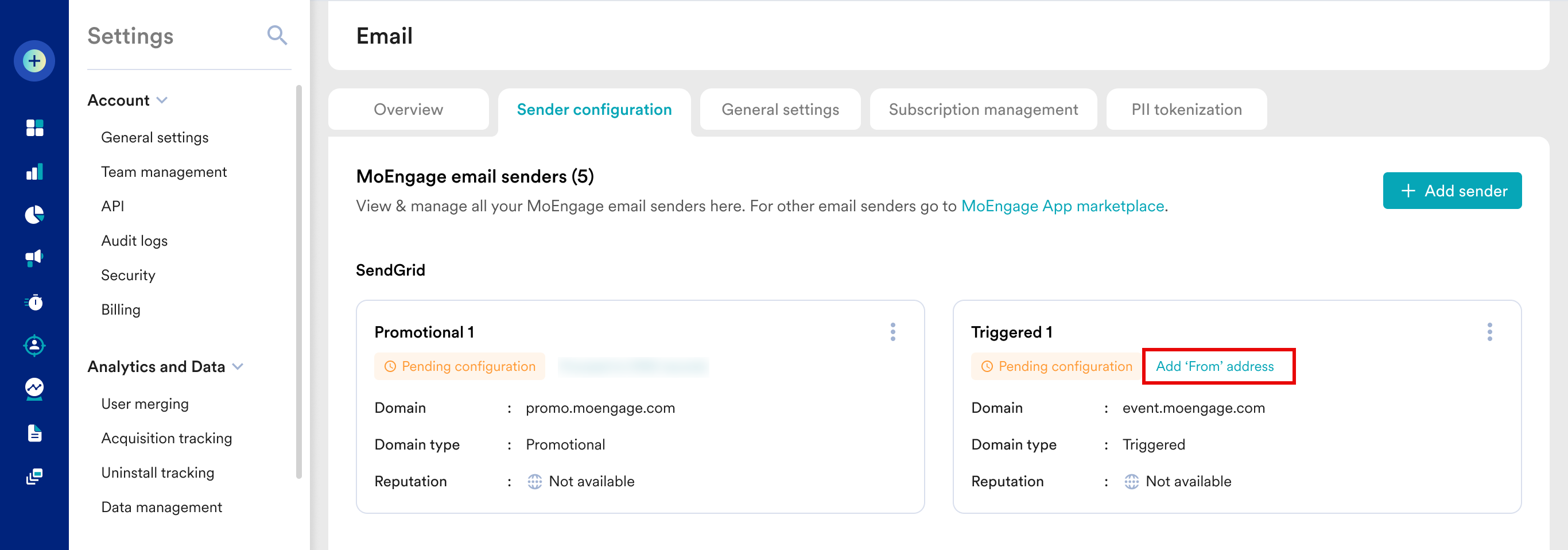1568x550 pixels.
Task: Open Triggered 1 three-dot options menu
Action: click(x=1489, y=332)
